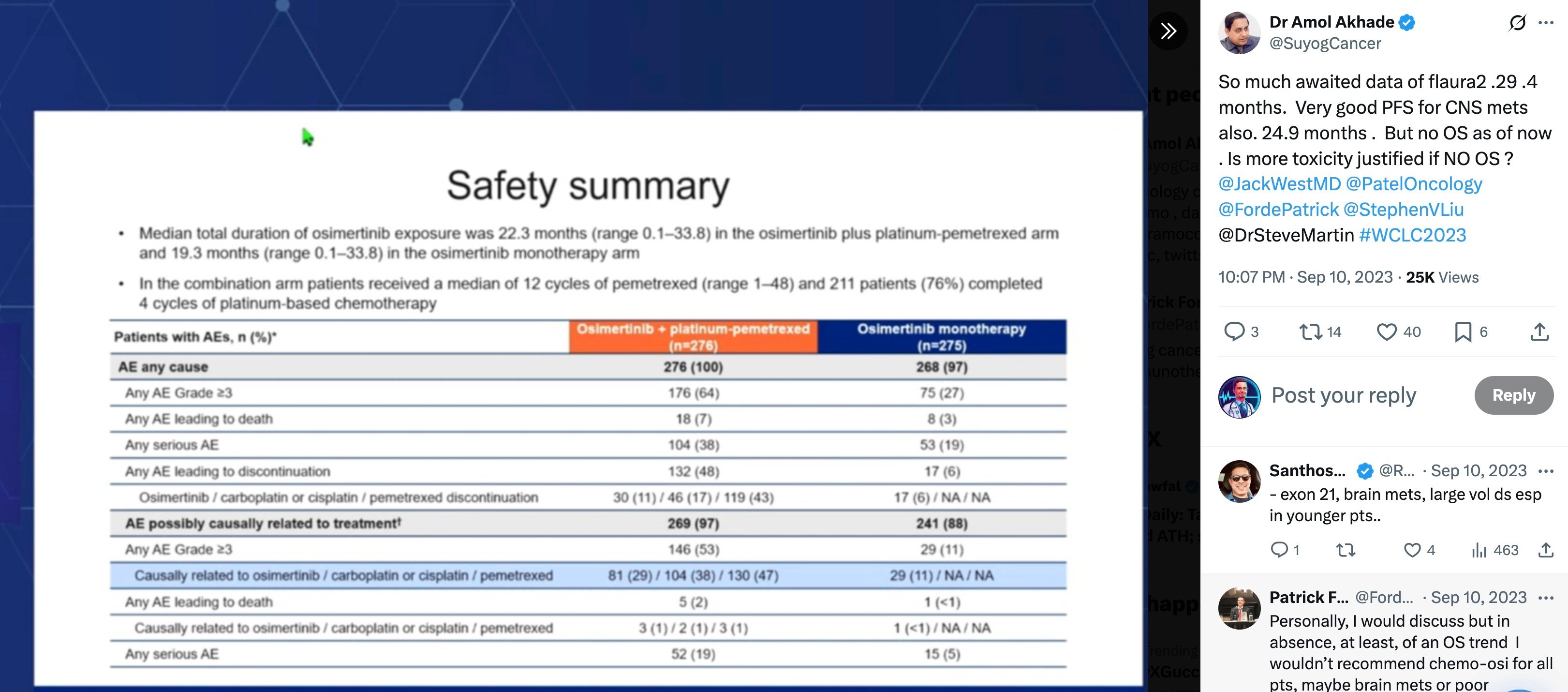The height and width of the screenshot is (692, 1568).
Task: Like the main tweet (heart icon)
Action: pos(1387,332)
